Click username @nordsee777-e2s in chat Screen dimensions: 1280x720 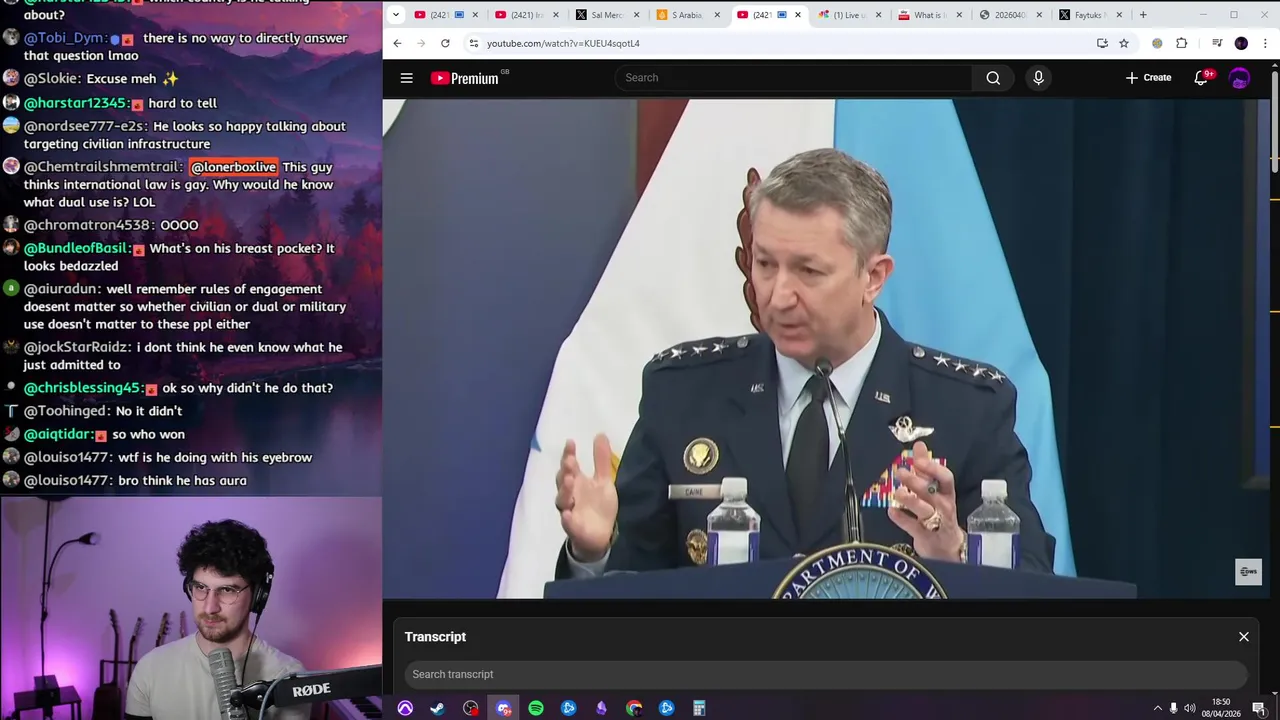pos(85,126)
